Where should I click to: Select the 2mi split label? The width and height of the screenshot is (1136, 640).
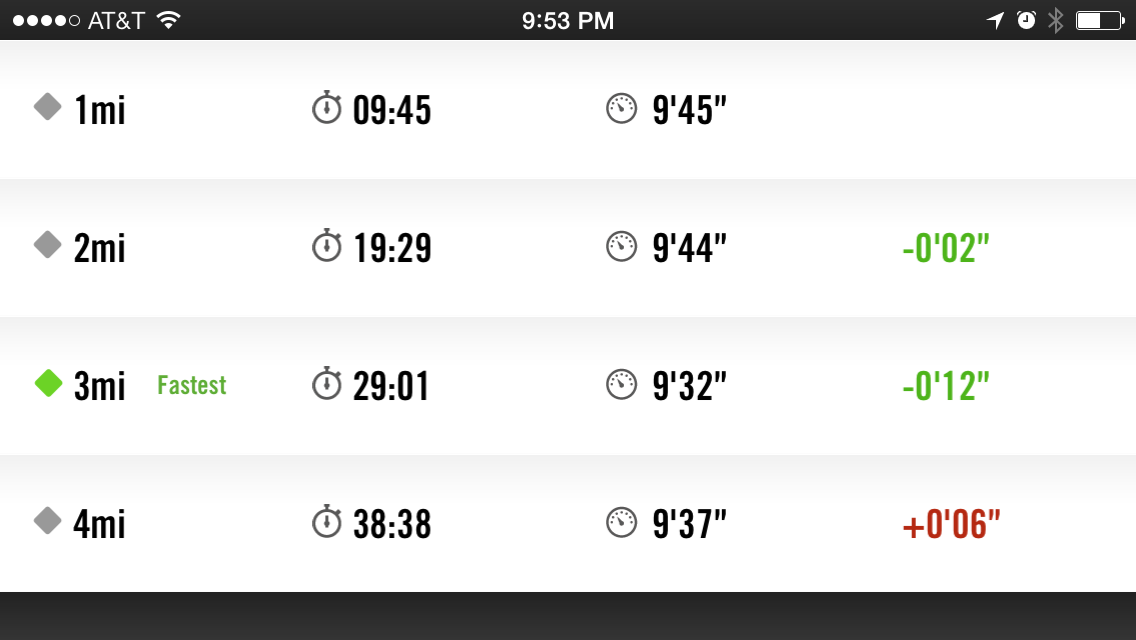coord(100,248)
